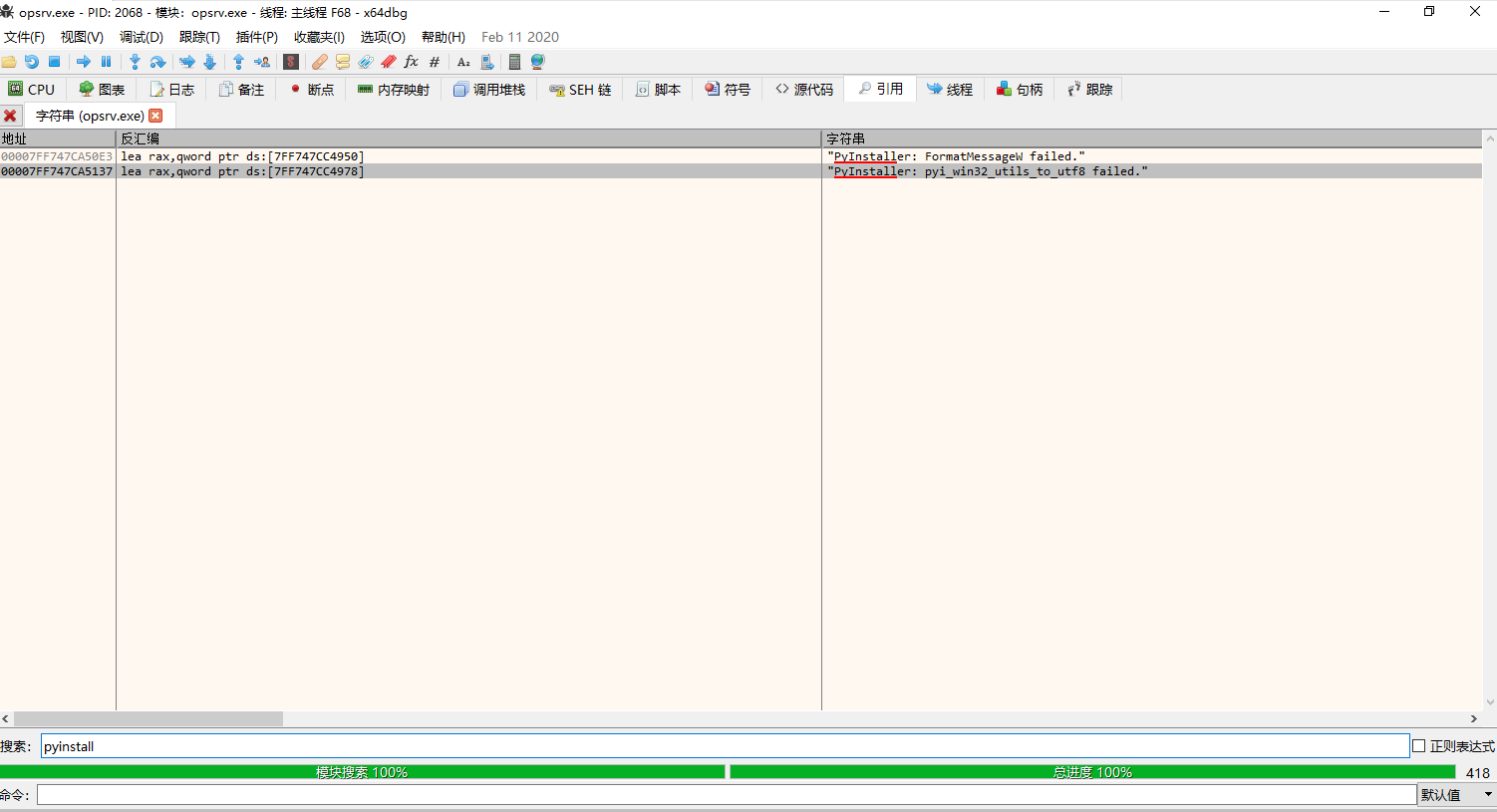The image size is (1497, 812).
Task: Click the Intermodular calls icon
Action: click(487, 62)
